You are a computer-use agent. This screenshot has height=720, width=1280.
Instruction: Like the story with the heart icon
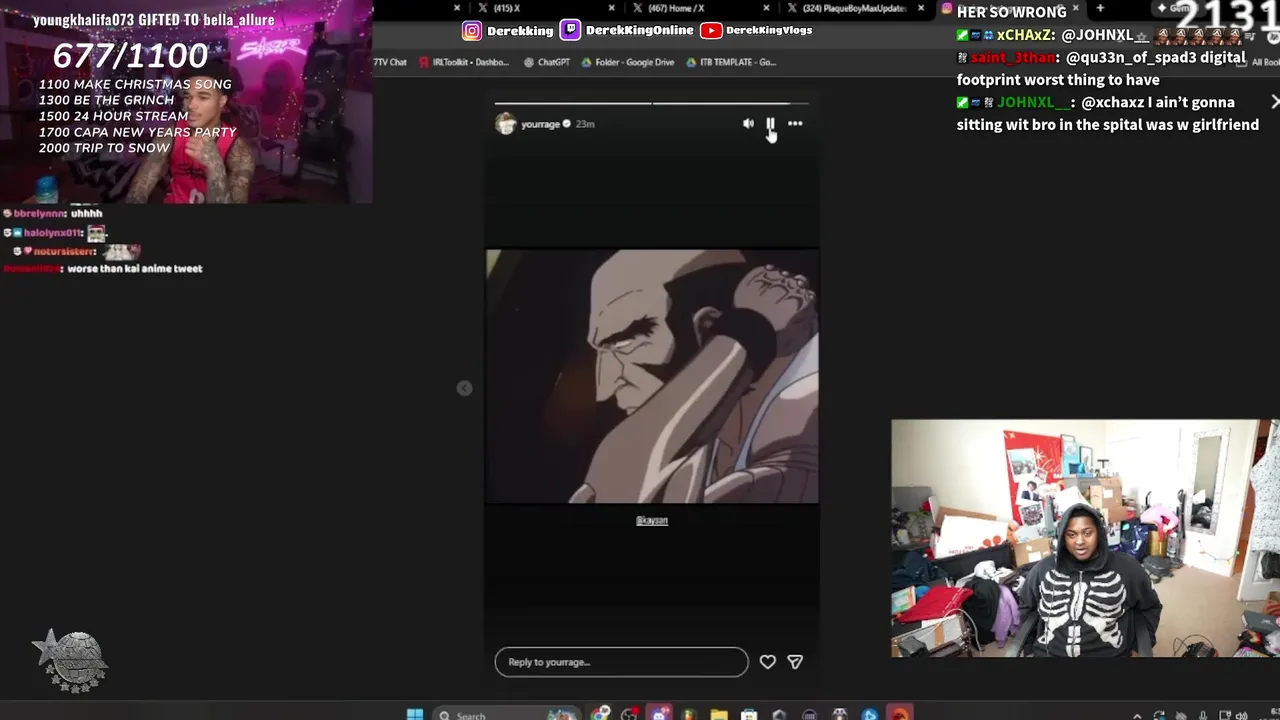[767, 662]
